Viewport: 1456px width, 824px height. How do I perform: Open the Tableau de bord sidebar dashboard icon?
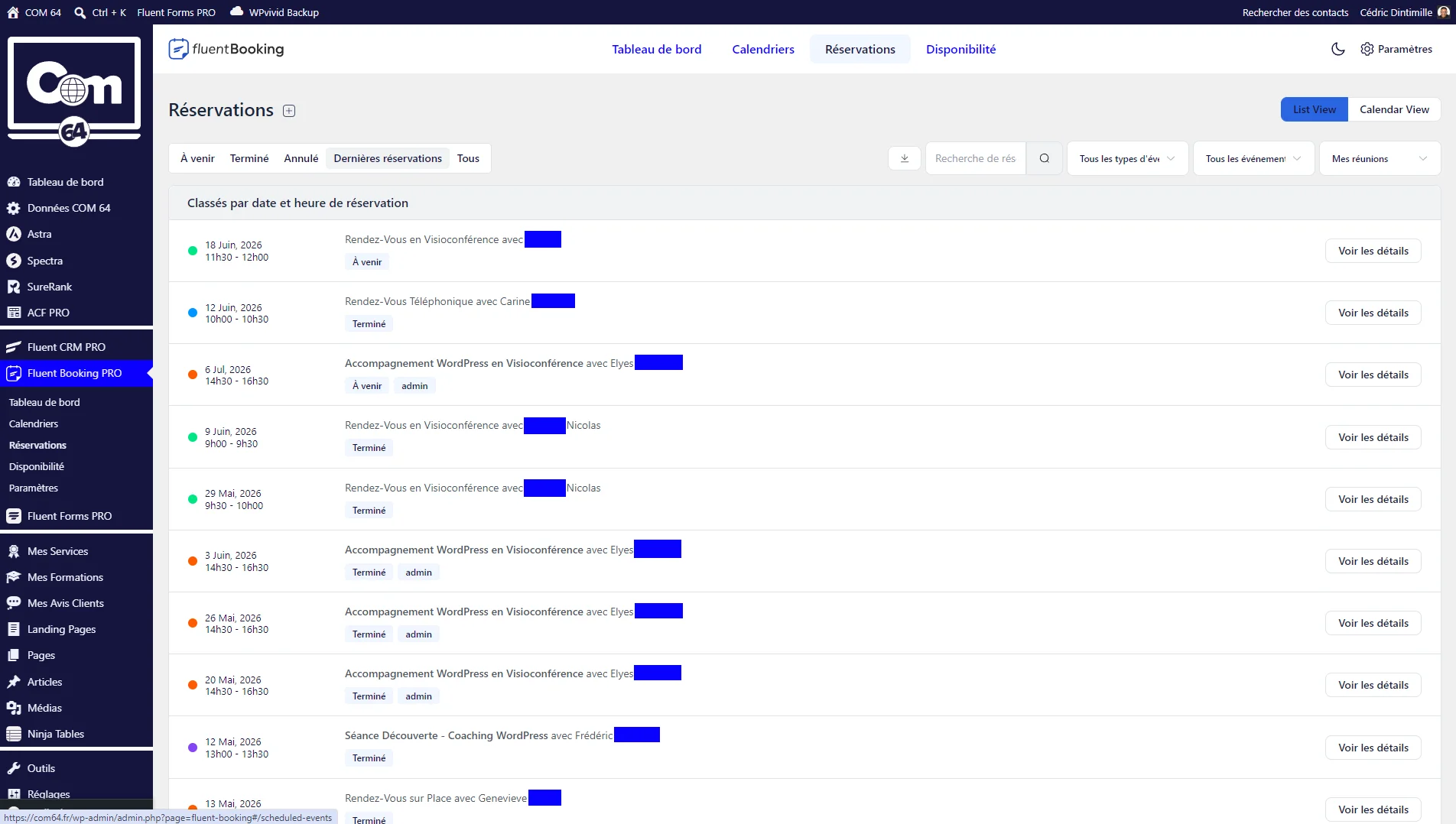(14, 182)
